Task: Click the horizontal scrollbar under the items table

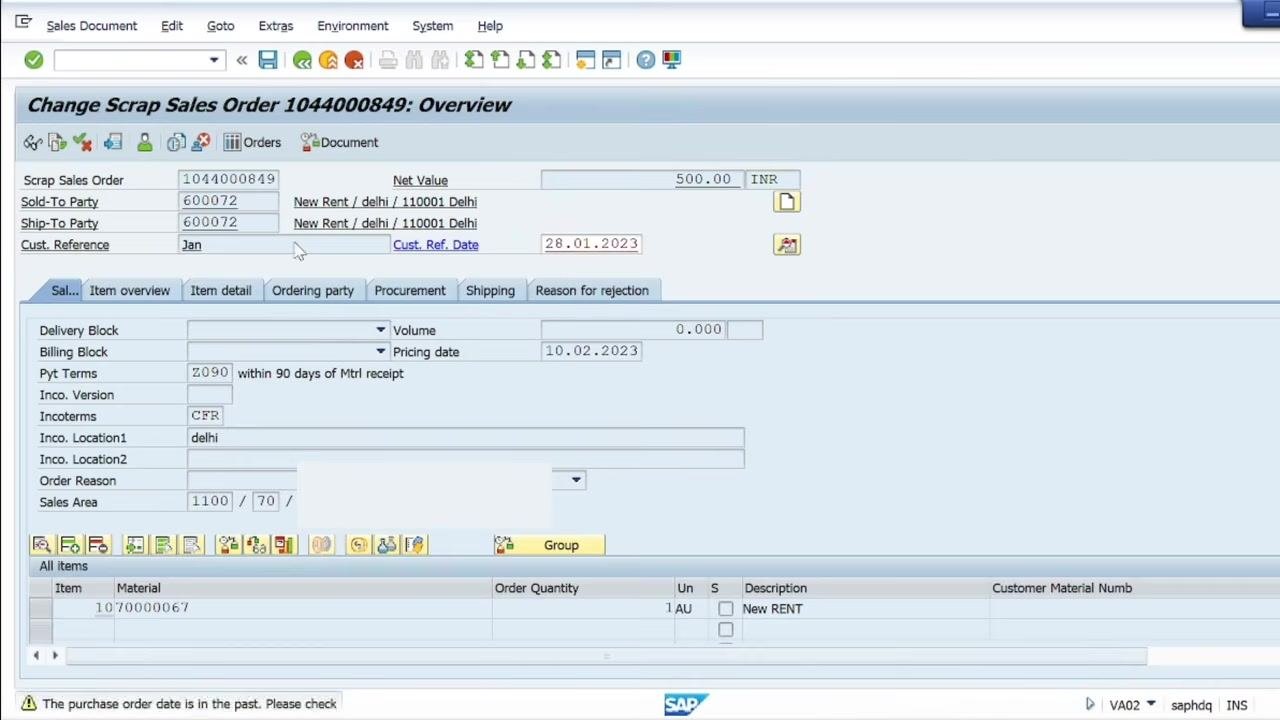Action: tap(606, 656)
